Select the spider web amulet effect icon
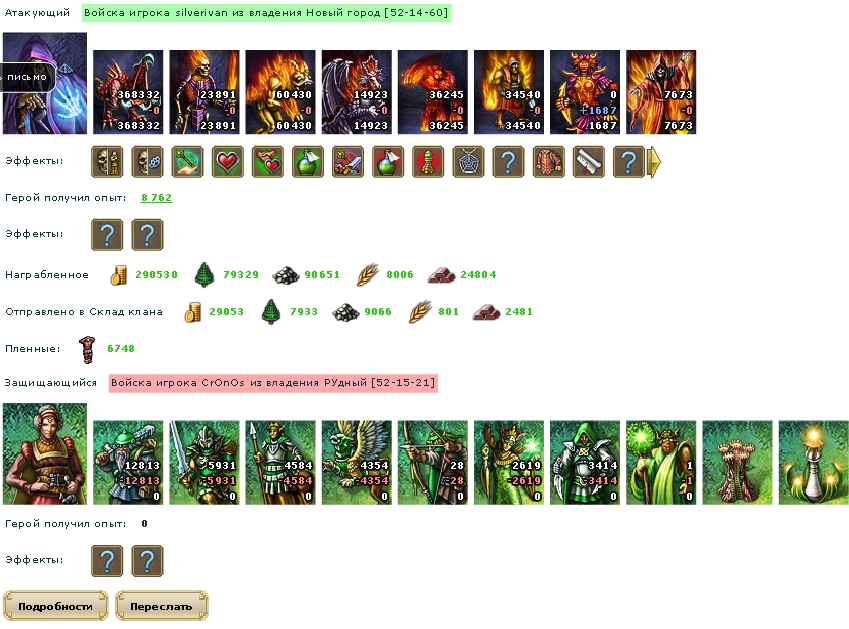The image size is (849, 629). pyautogui.click(x=468, y=162)
